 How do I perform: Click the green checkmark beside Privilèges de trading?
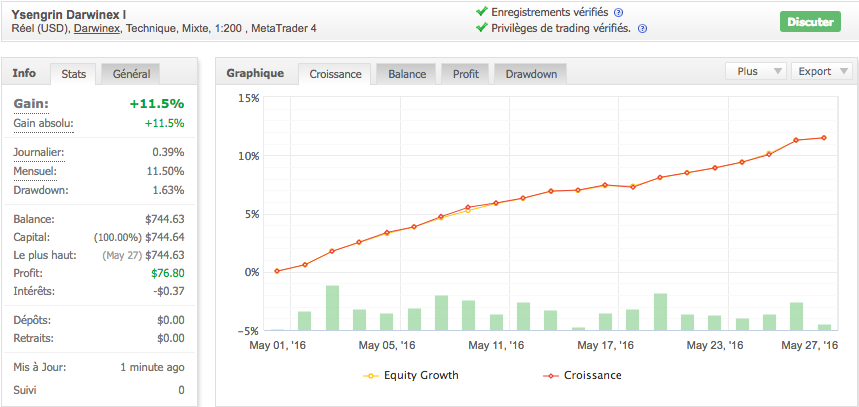(x=482, y=28)
